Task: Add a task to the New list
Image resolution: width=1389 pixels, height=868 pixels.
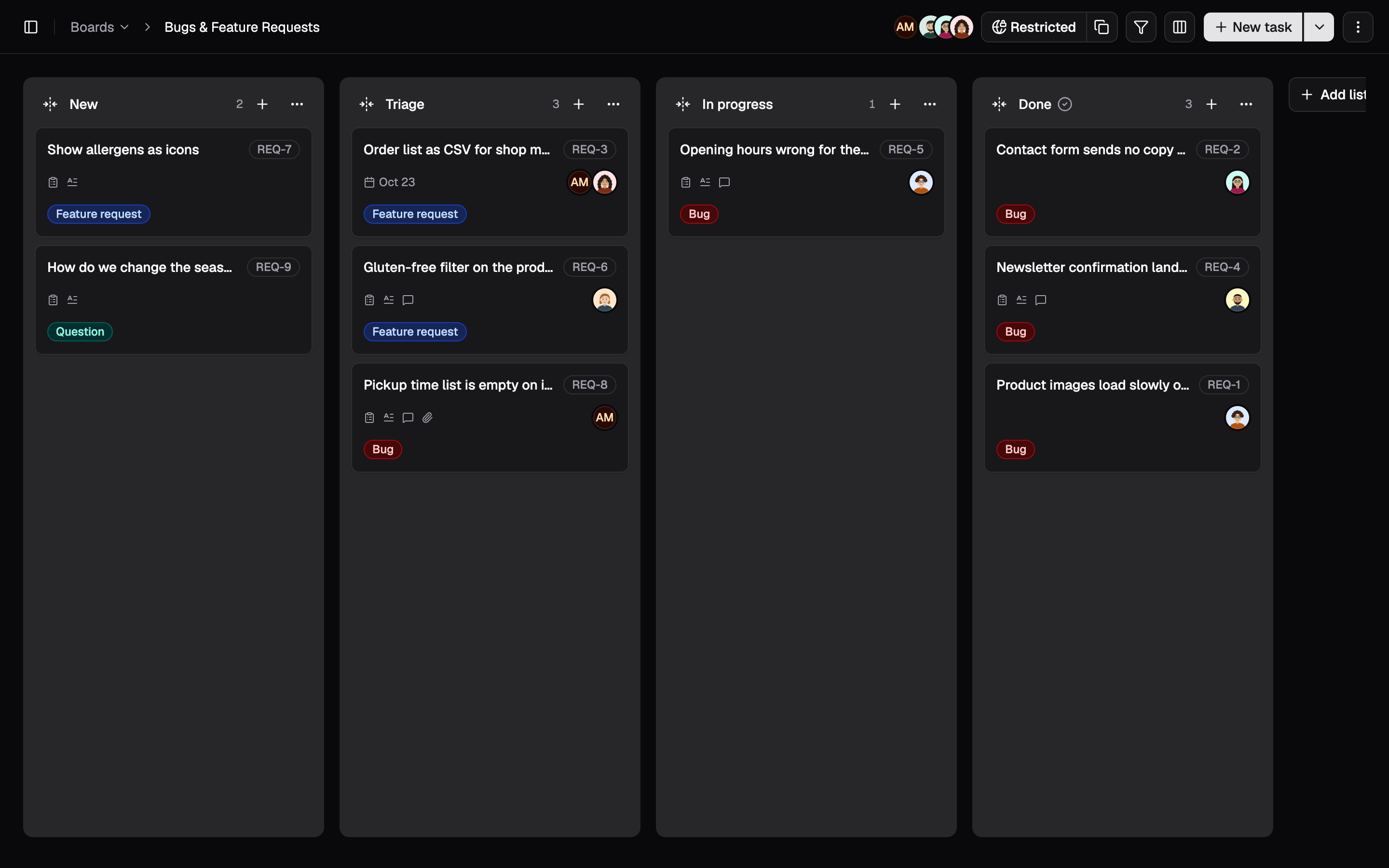Action: point(262,104)
